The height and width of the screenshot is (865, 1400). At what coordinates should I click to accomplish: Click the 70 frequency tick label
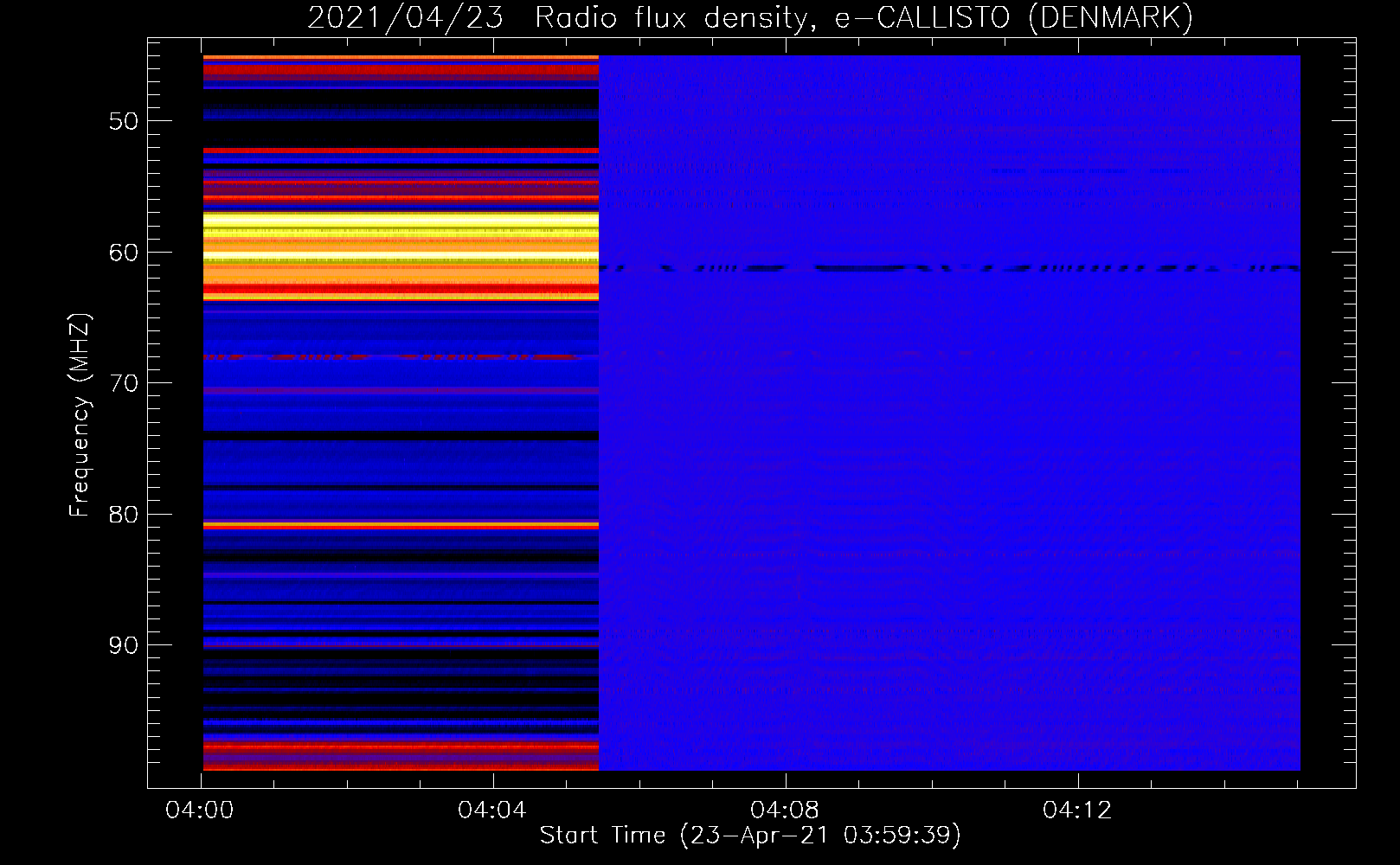click(124, 383)
